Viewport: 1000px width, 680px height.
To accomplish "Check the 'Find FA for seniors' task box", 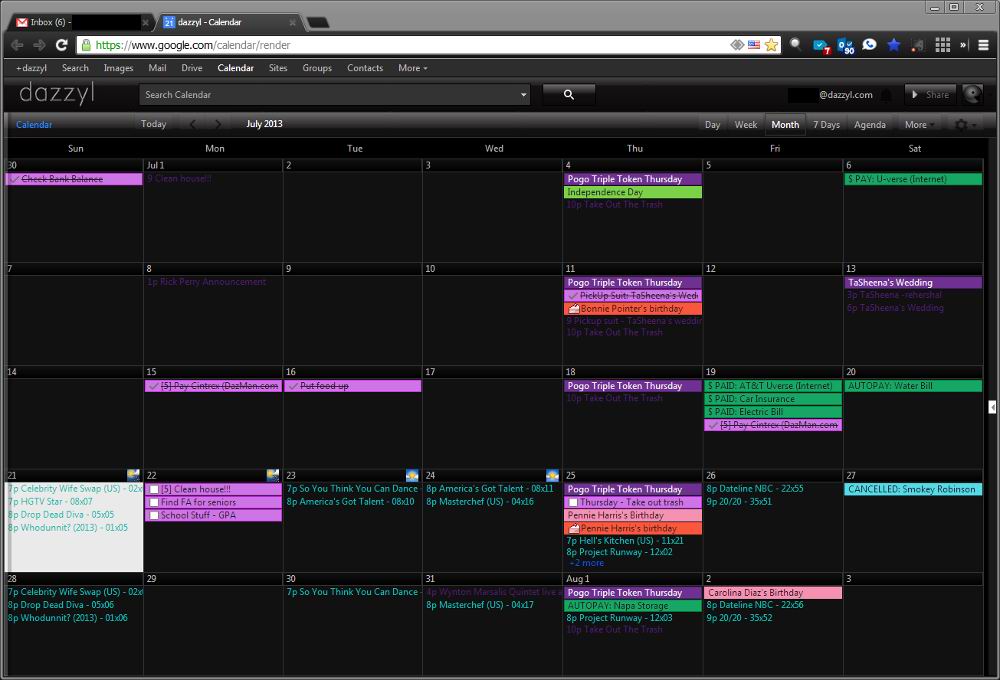I will (154, 502).
